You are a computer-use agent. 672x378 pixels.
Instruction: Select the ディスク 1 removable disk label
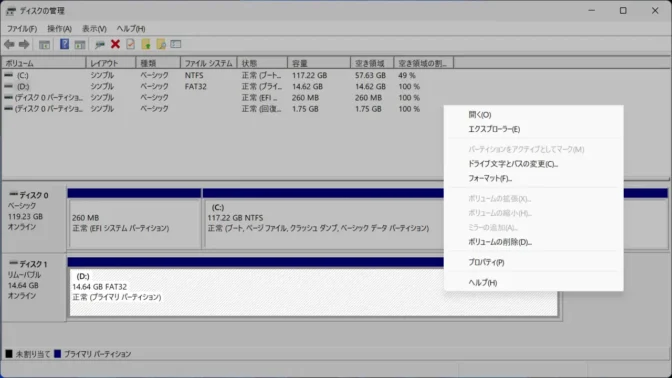coord(34,287)
